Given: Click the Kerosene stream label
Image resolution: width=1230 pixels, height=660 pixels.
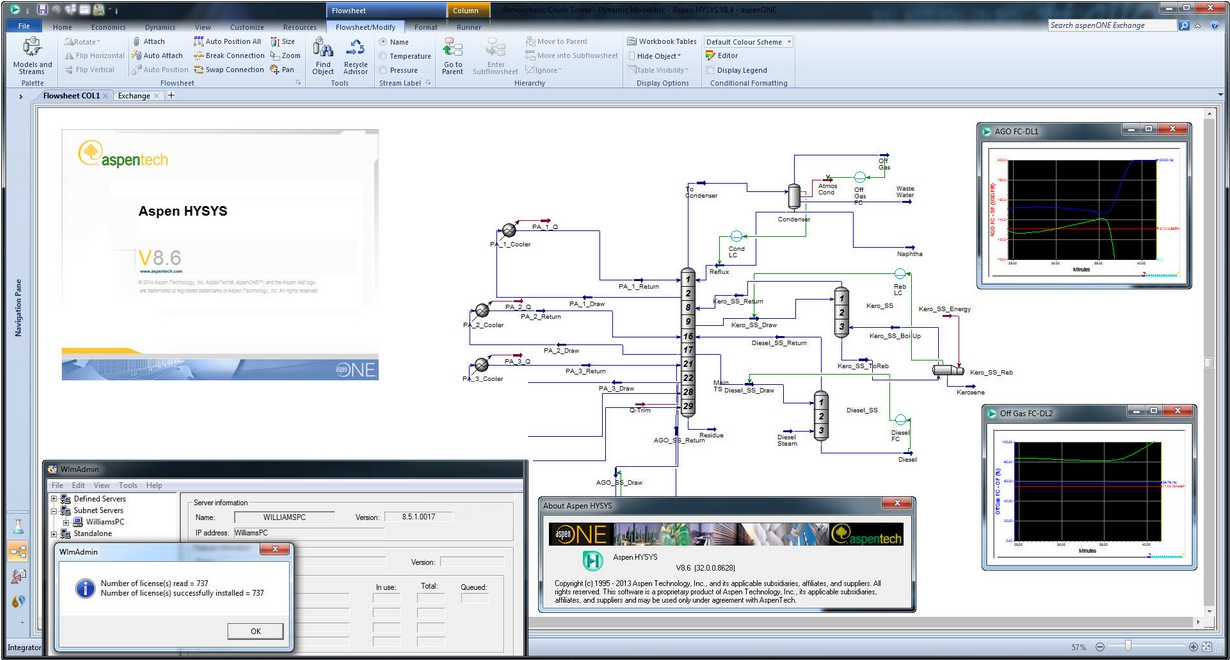Looking at the screenshot, I should point(970,392).
